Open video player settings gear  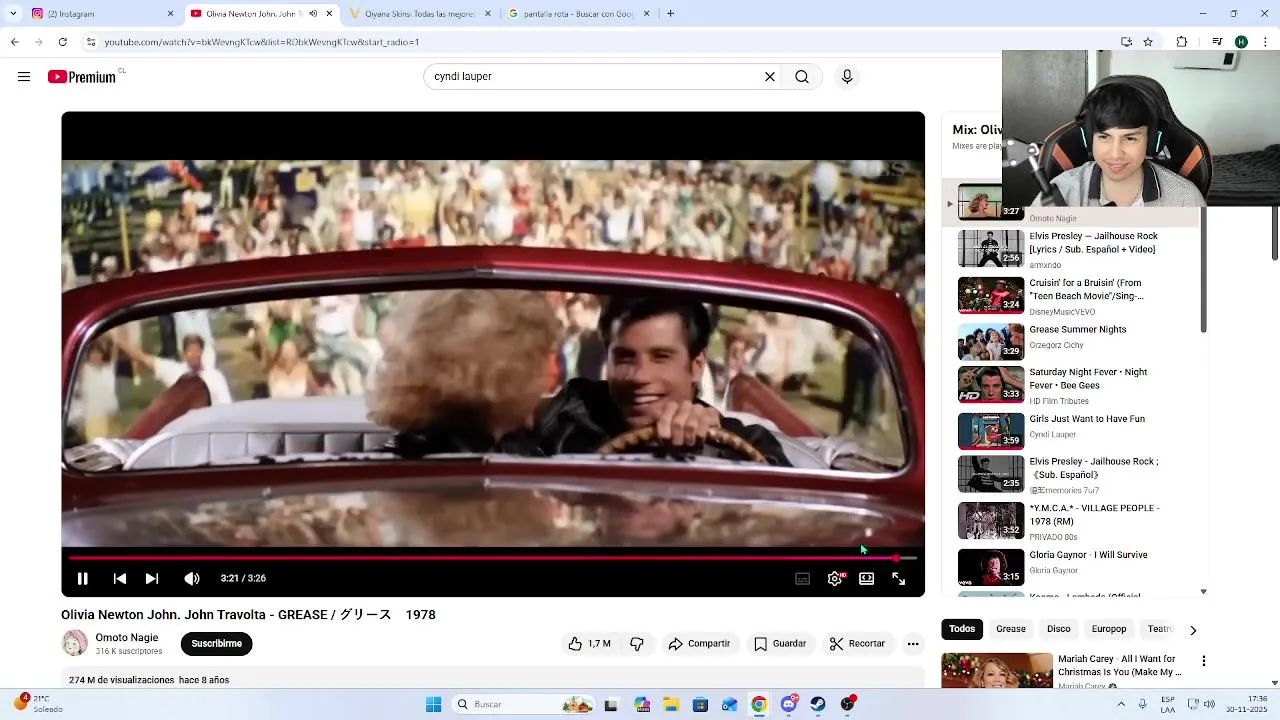point(835,578)
